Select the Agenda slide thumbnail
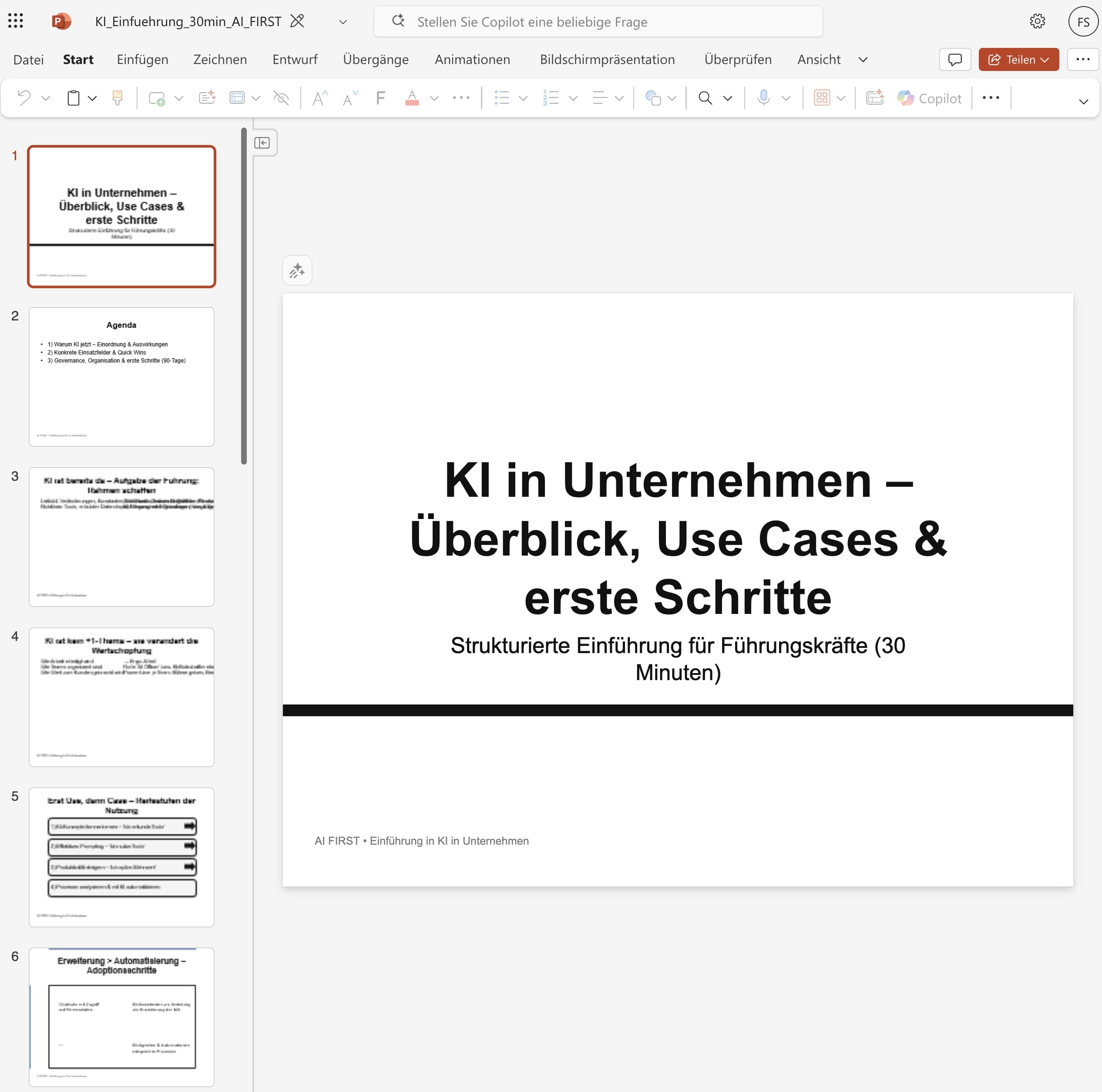1102x1092 pixels. pos(121,377)
